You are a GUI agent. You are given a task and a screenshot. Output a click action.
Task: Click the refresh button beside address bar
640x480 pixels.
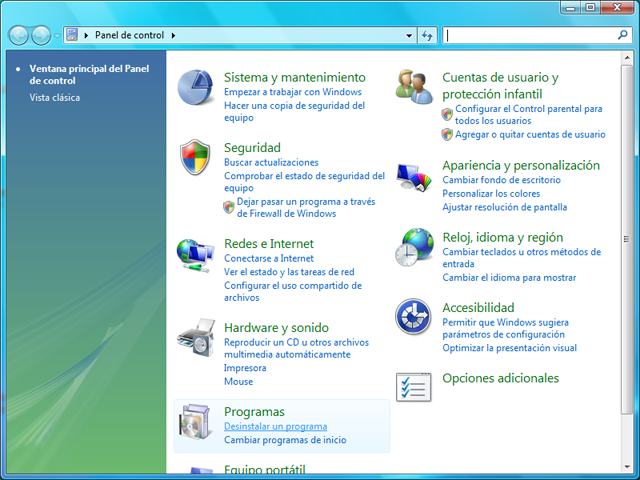(x=428, y=36)
